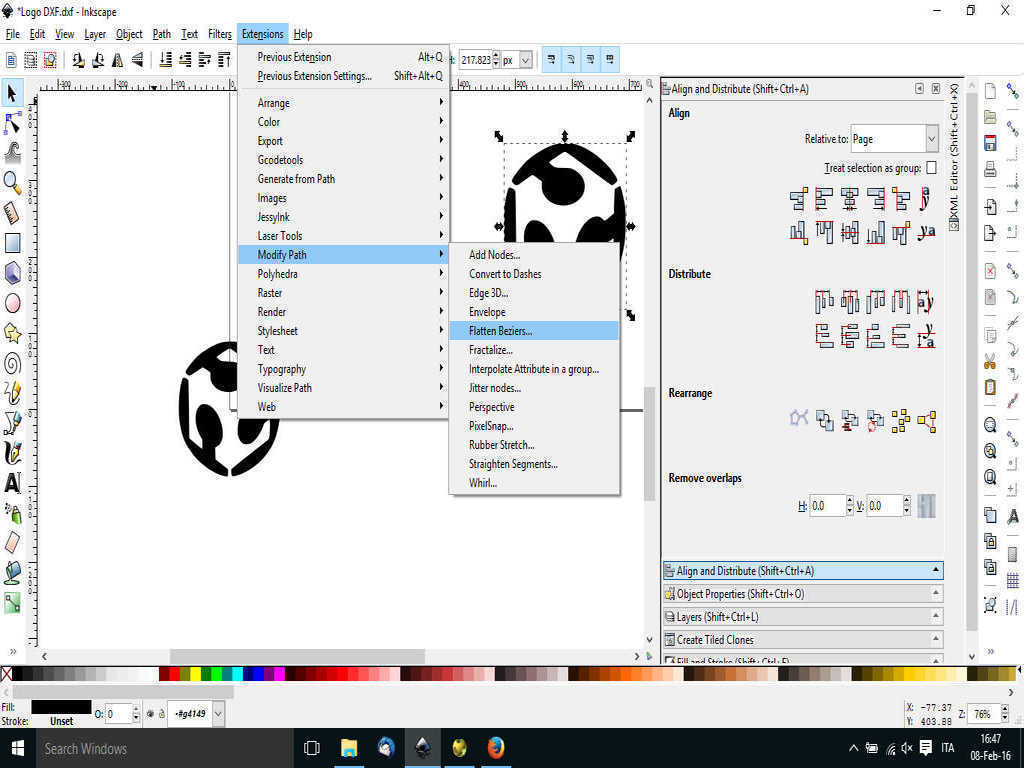Select the Eraser tool
The image size is (1024, 768).
[12, 543]
